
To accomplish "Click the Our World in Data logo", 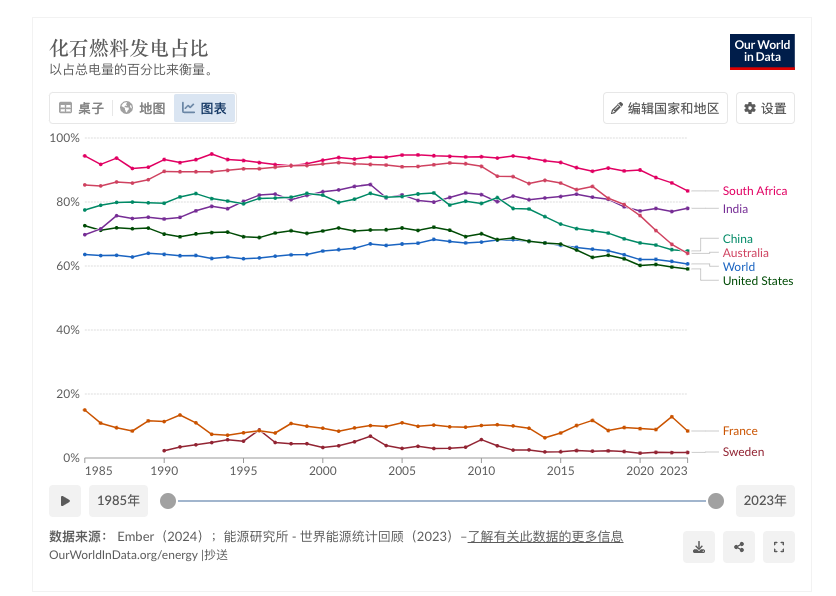I will 762,51.
